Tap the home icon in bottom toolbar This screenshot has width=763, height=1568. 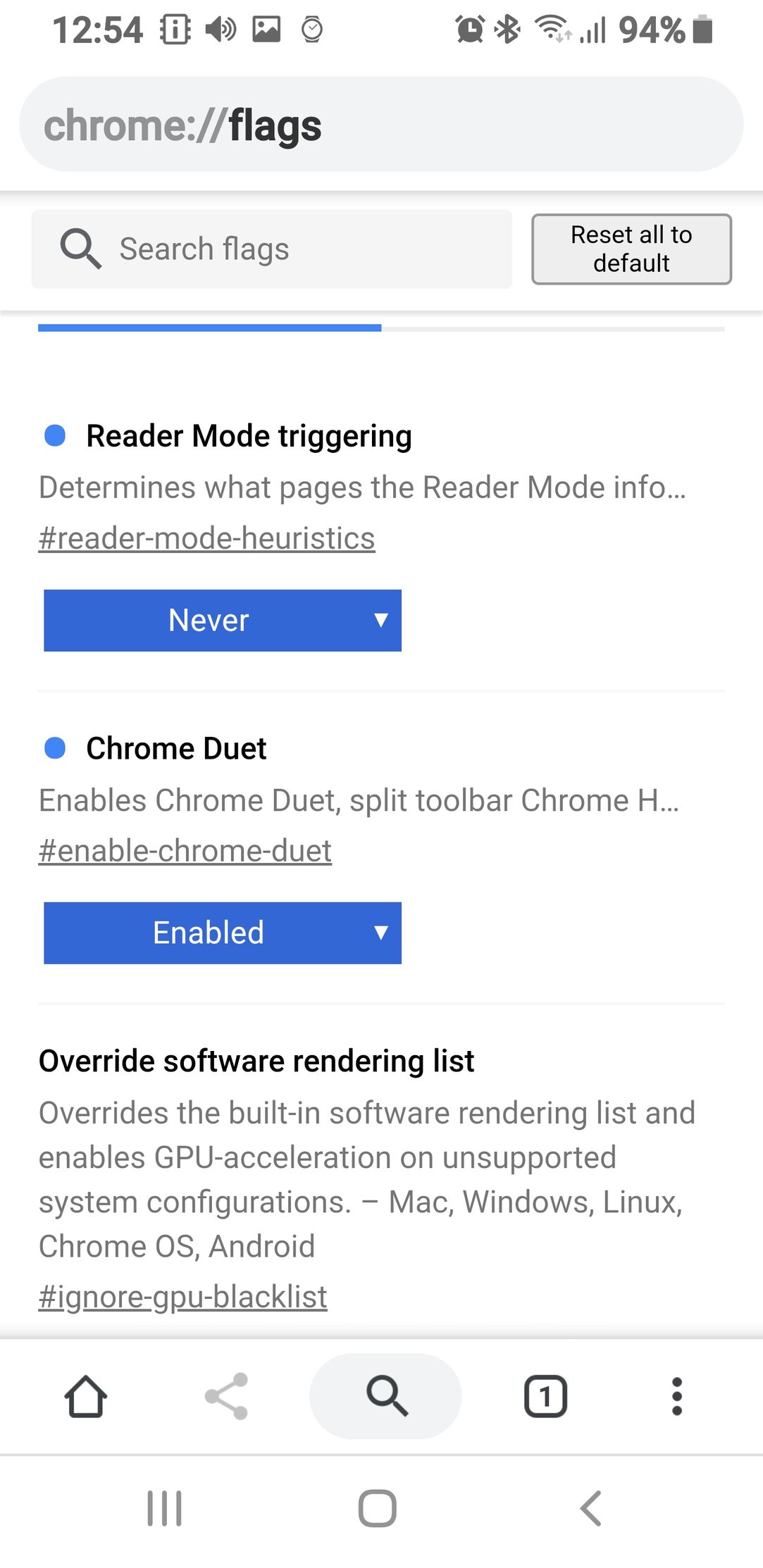85,1396
